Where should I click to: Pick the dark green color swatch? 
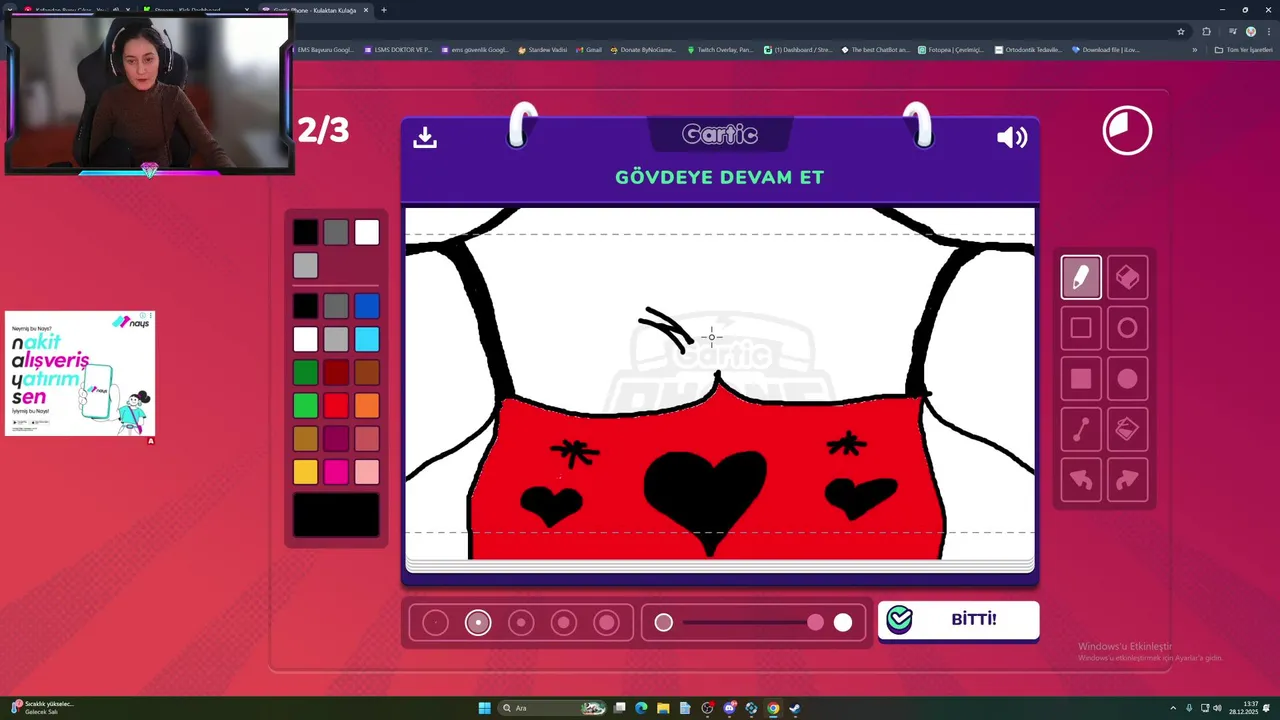click(x=306, y=373)
